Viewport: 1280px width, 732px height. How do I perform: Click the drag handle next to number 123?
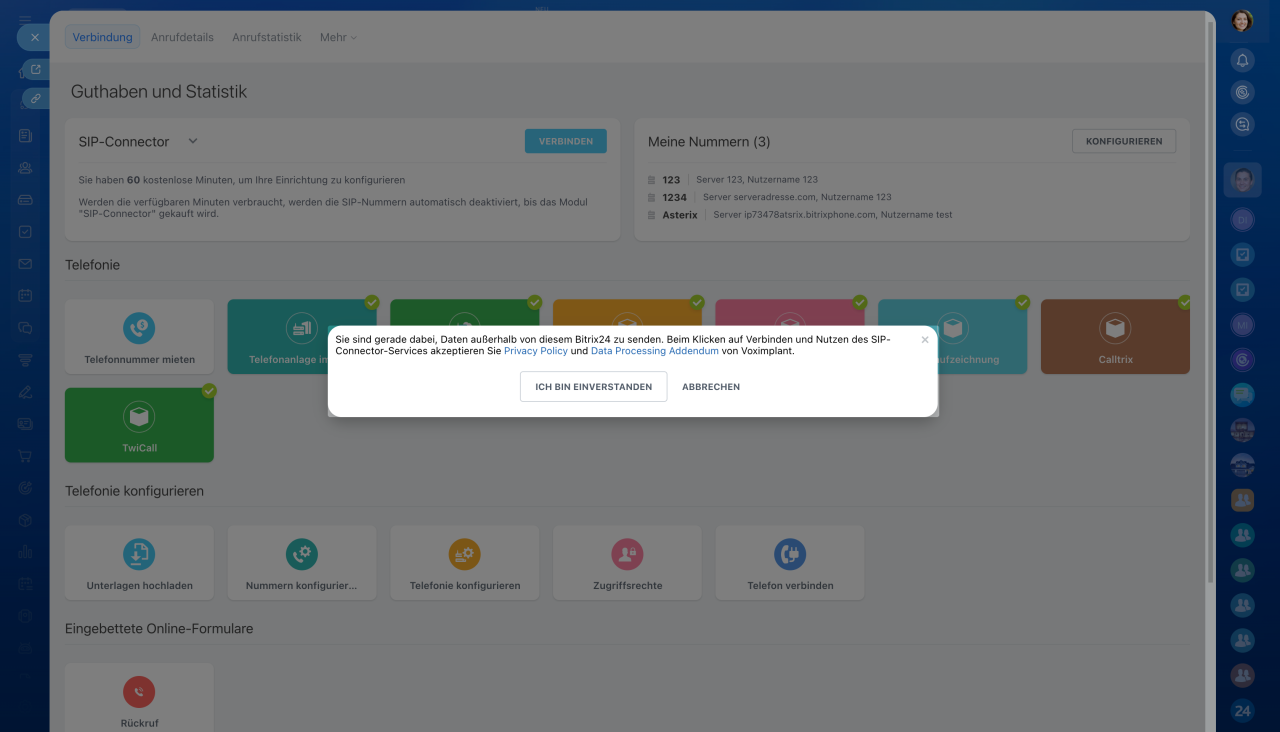(652, 180)
